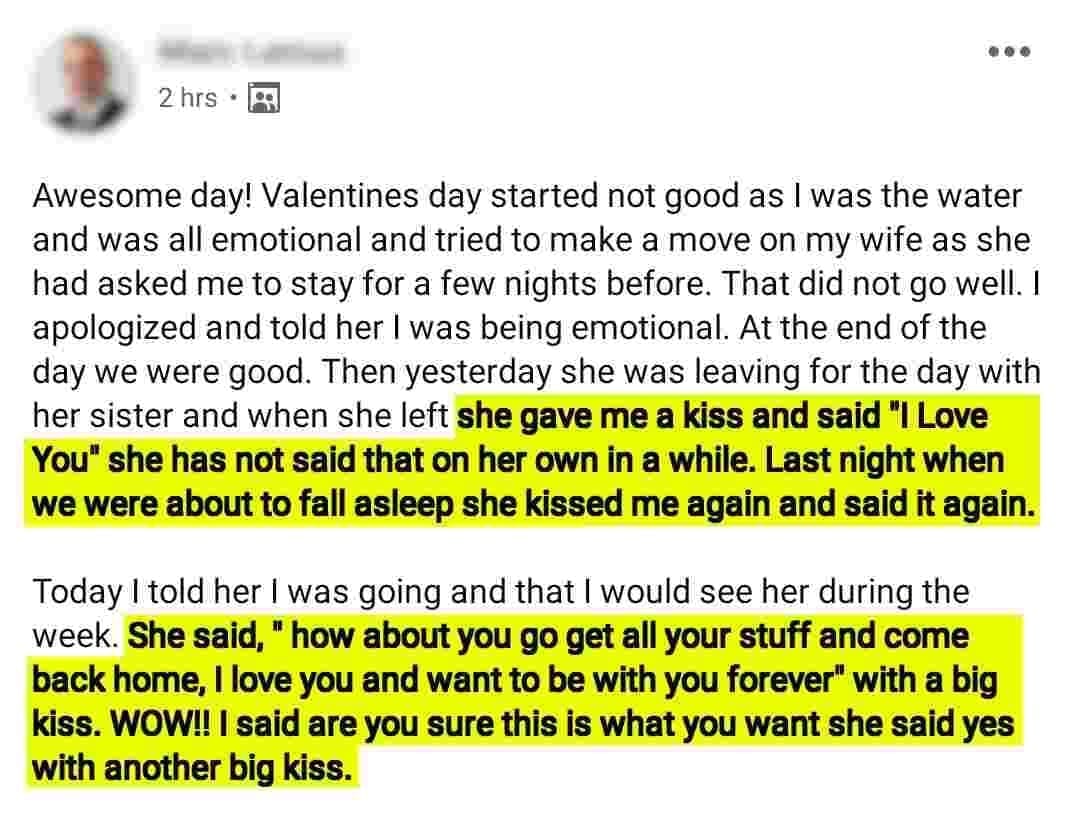Click the blurred author name link
Screen dimensions: 1080x837
pyautogui.click(x=251, y=50)
